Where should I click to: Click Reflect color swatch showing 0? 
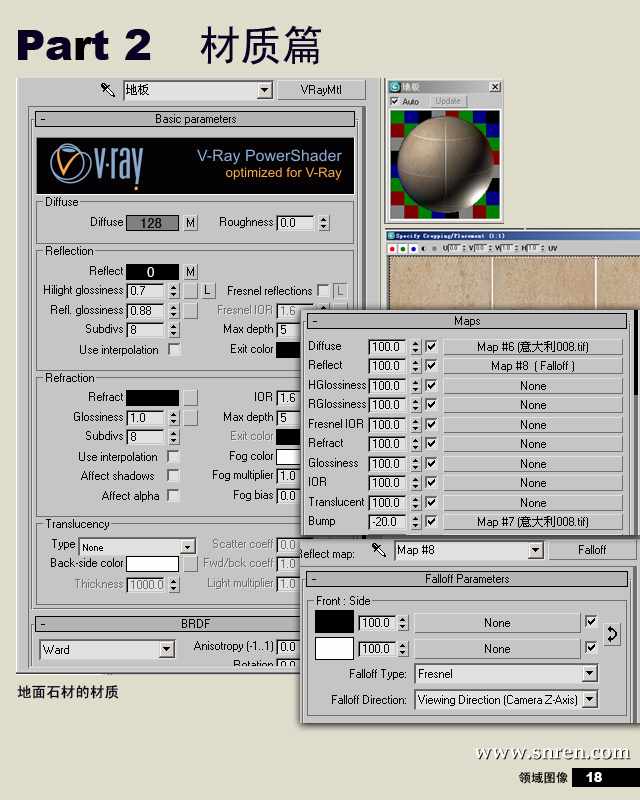click(x=152, y=271)
